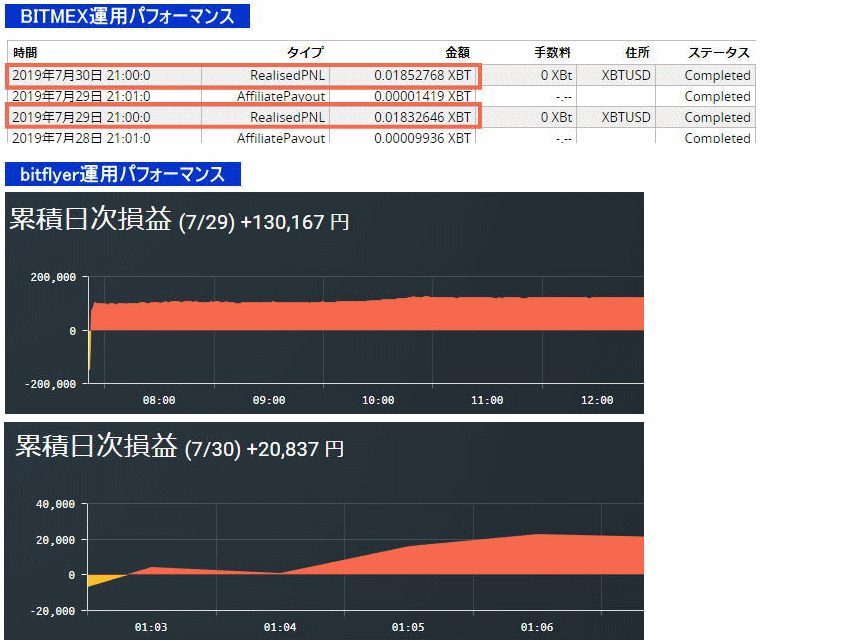Click XBTUSD in the July 30 row
The image size is (862, 640).
click(x=626, y=75)
